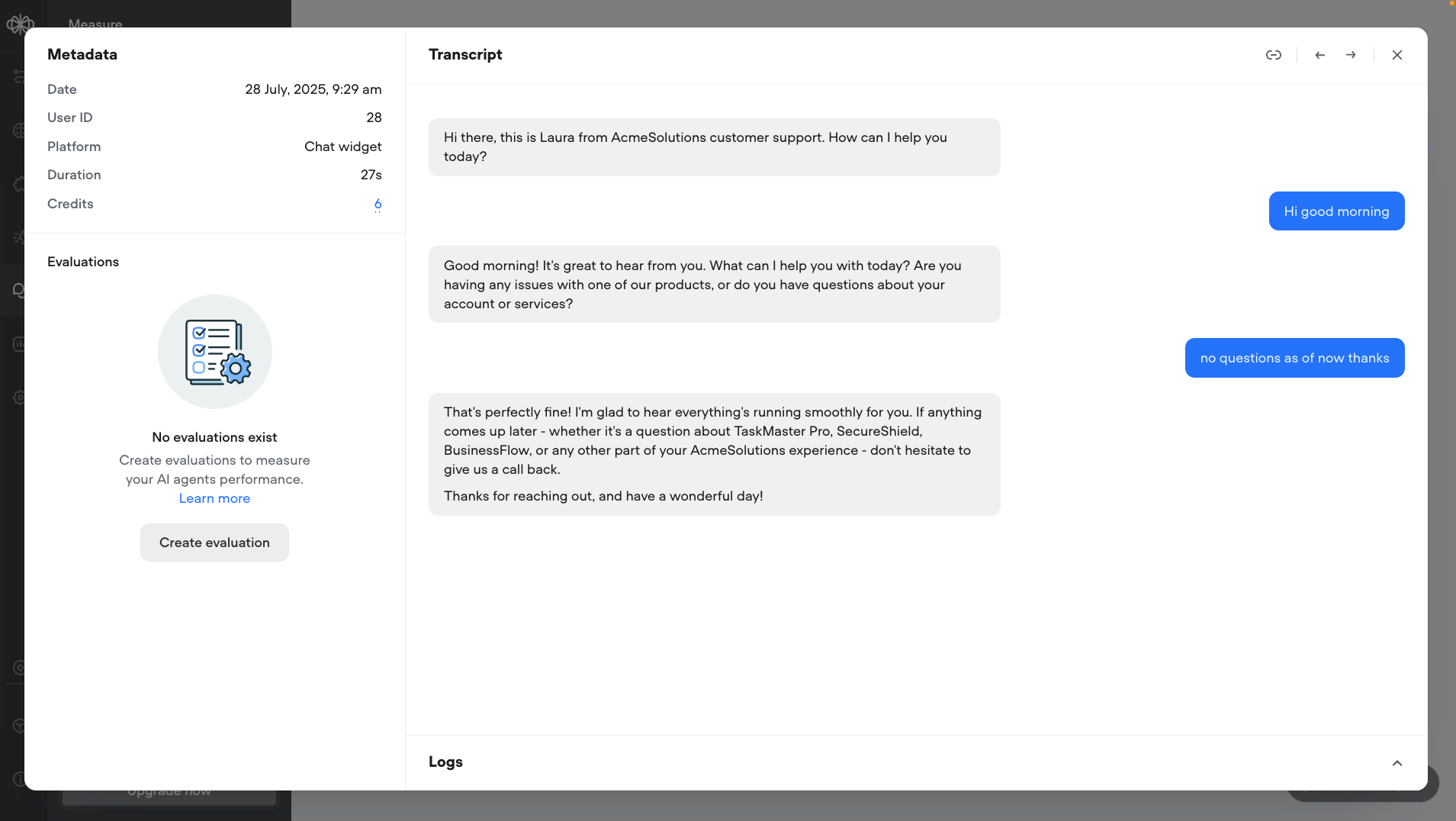Open the Learn more link

[x=214, y=498]
